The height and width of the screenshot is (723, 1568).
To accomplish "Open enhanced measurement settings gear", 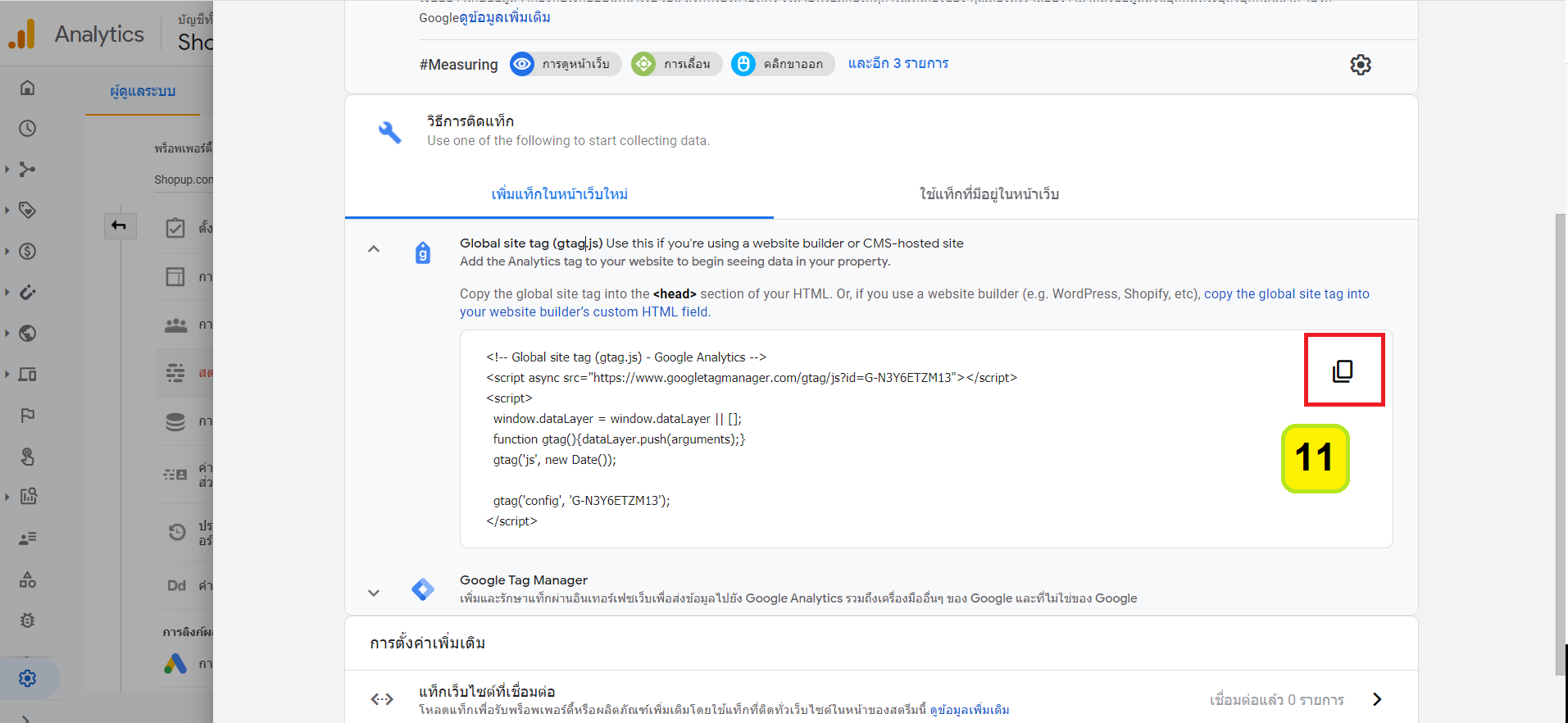I will (x=1361, y=65).
